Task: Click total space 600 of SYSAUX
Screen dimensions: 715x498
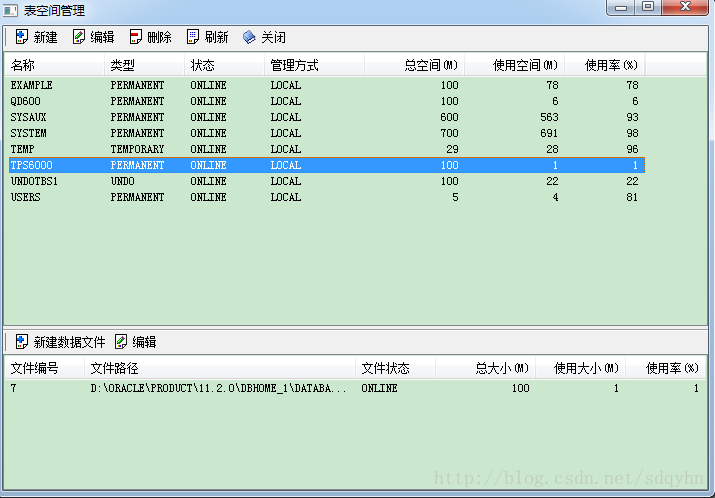Action: click(449, 117)
